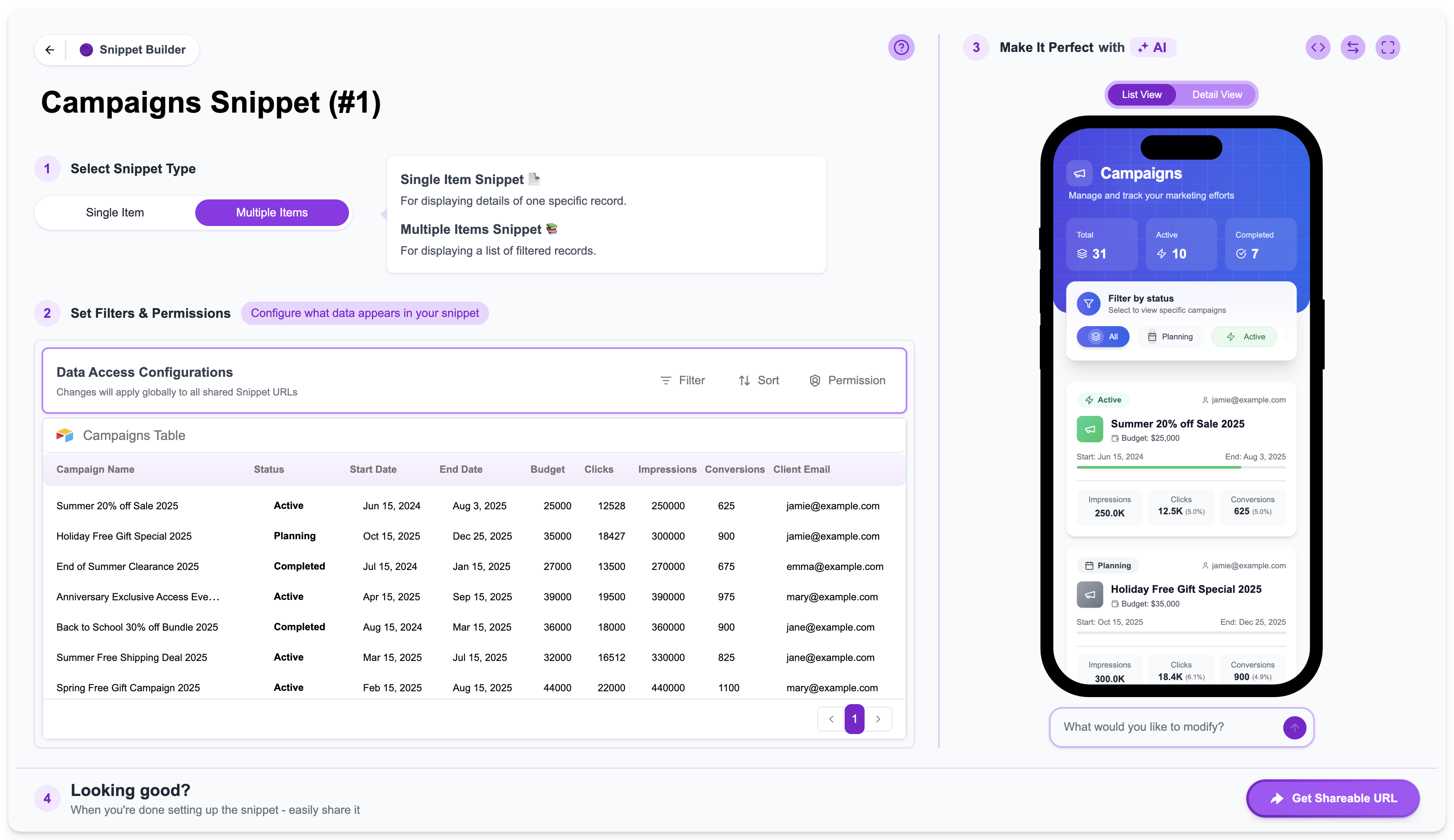Open the help icon at top of builder
Viewport: 1454px width, 840px height.
point(901,47)
